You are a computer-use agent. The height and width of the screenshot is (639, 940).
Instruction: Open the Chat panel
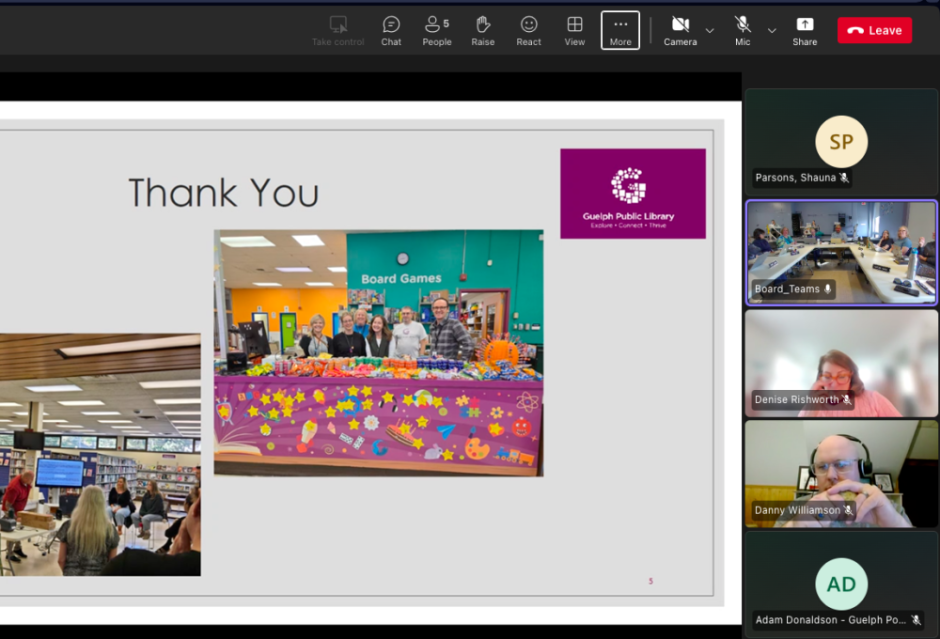tap(391, 30)
